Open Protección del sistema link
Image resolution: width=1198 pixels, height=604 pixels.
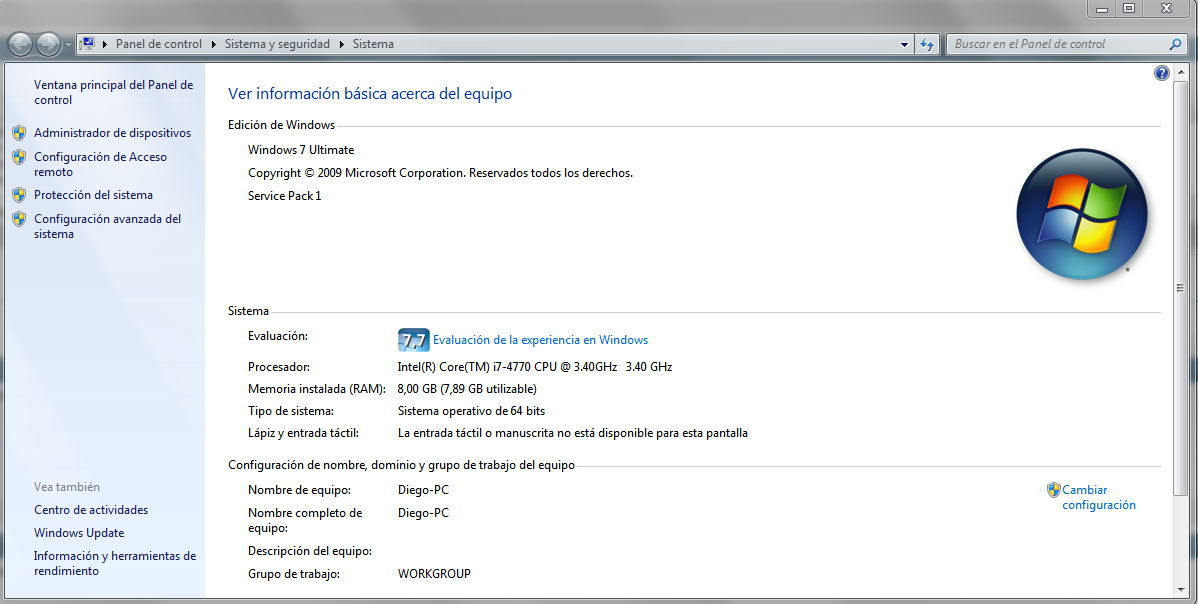point(93,195)
